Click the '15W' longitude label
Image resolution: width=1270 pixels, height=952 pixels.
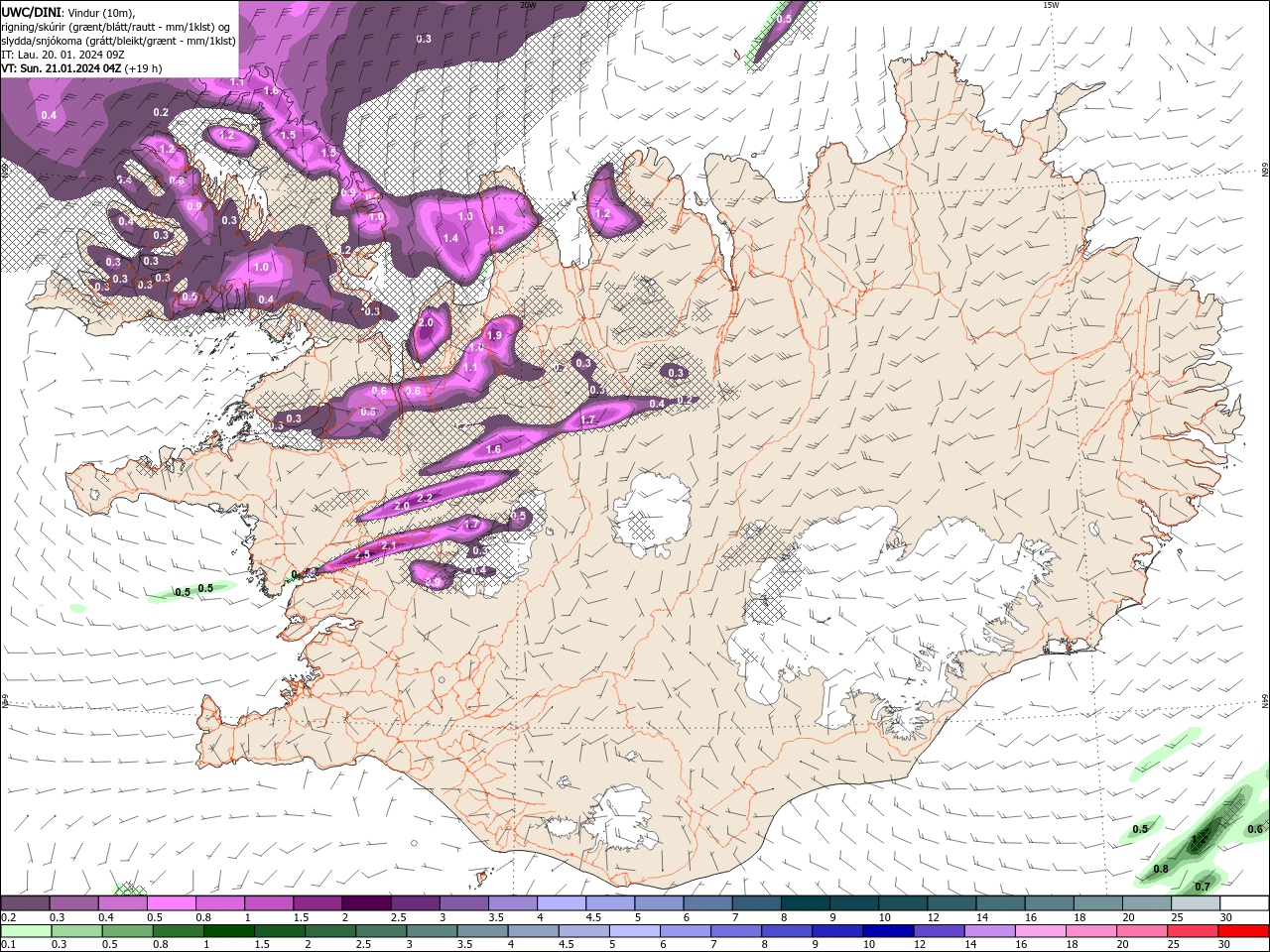point(1051,5)
